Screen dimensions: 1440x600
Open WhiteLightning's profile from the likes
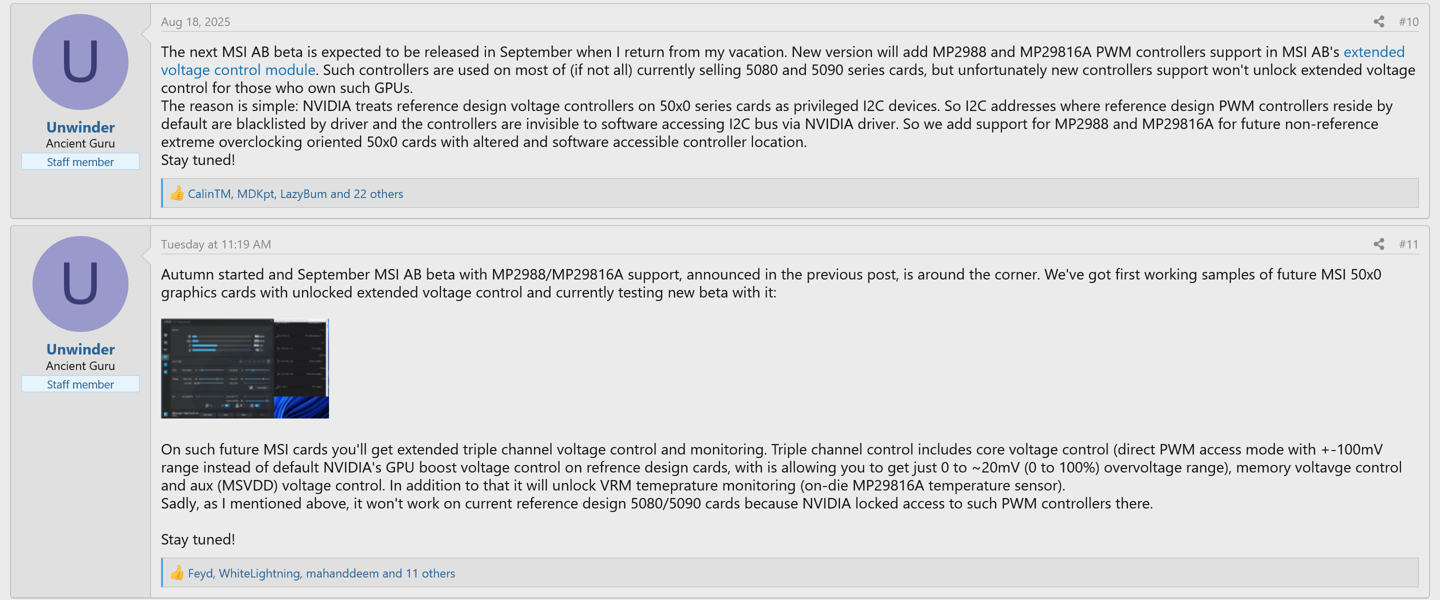[x=259, y=573]
